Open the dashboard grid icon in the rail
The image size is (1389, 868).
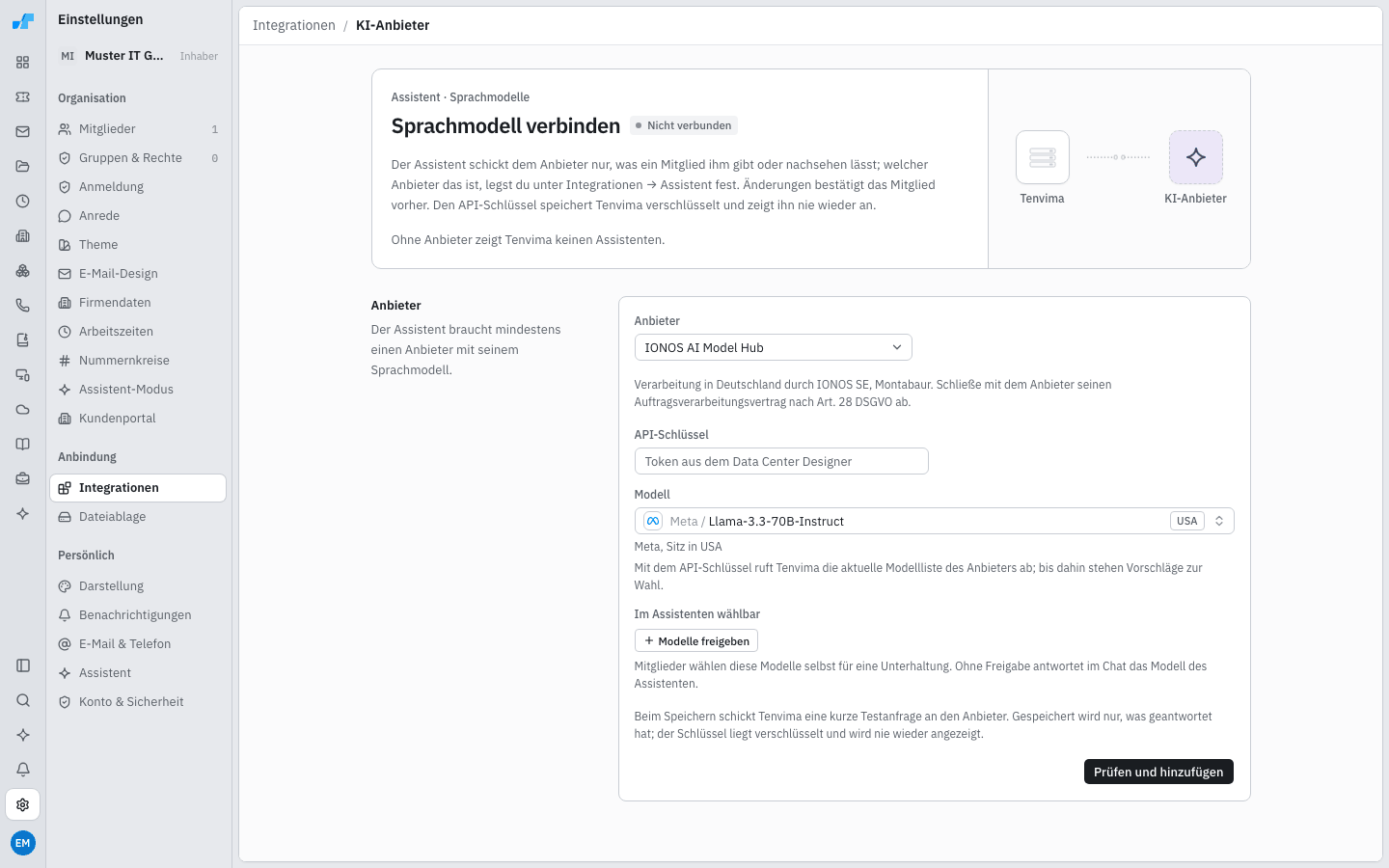[23, 63]
